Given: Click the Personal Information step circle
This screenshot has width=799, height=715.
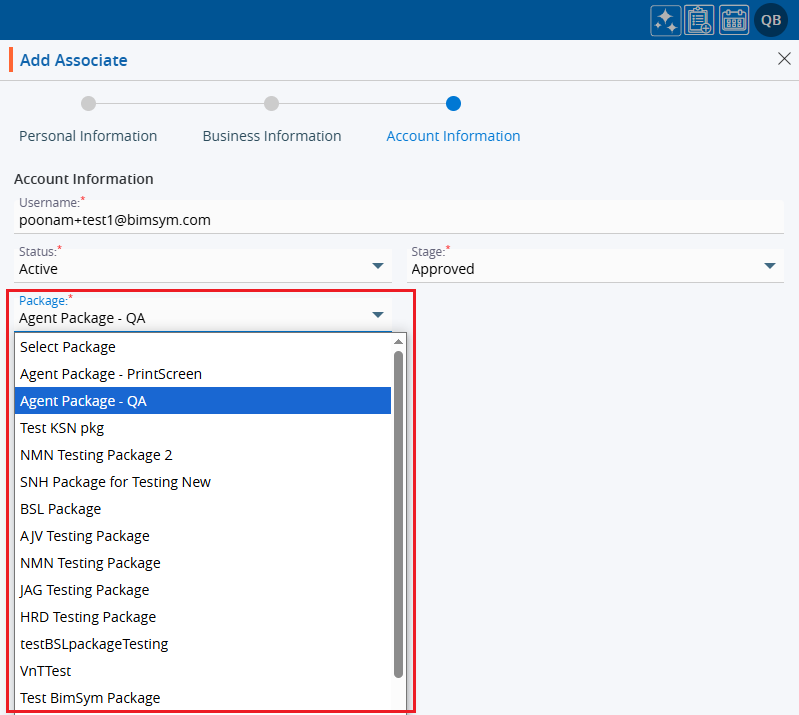Looking at the screenshot, I should pyautogui.click(x=88, y=103).
